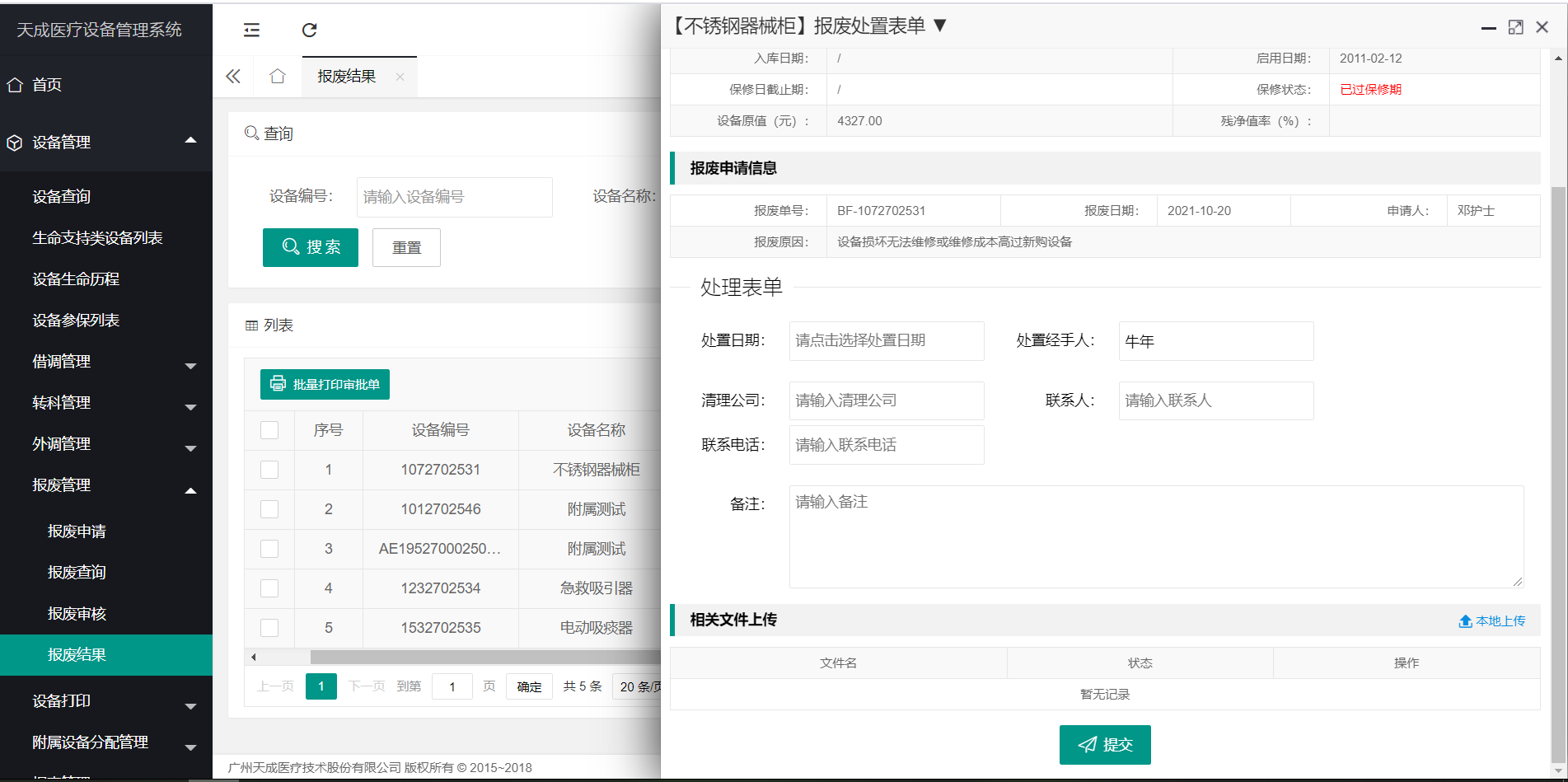Minimize the 报废处置表单 dialog

point(1488,28)
